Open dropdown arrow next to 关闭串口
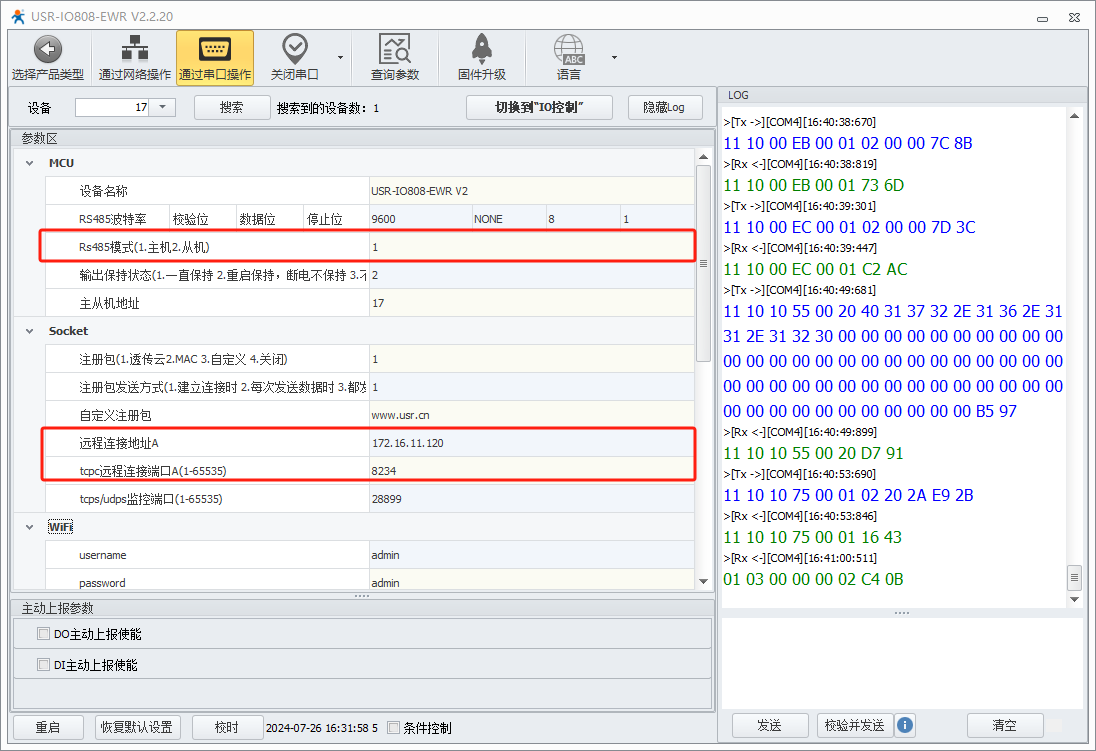The width and height of the screenshot is (1096, 751). (x=340, y=57)
